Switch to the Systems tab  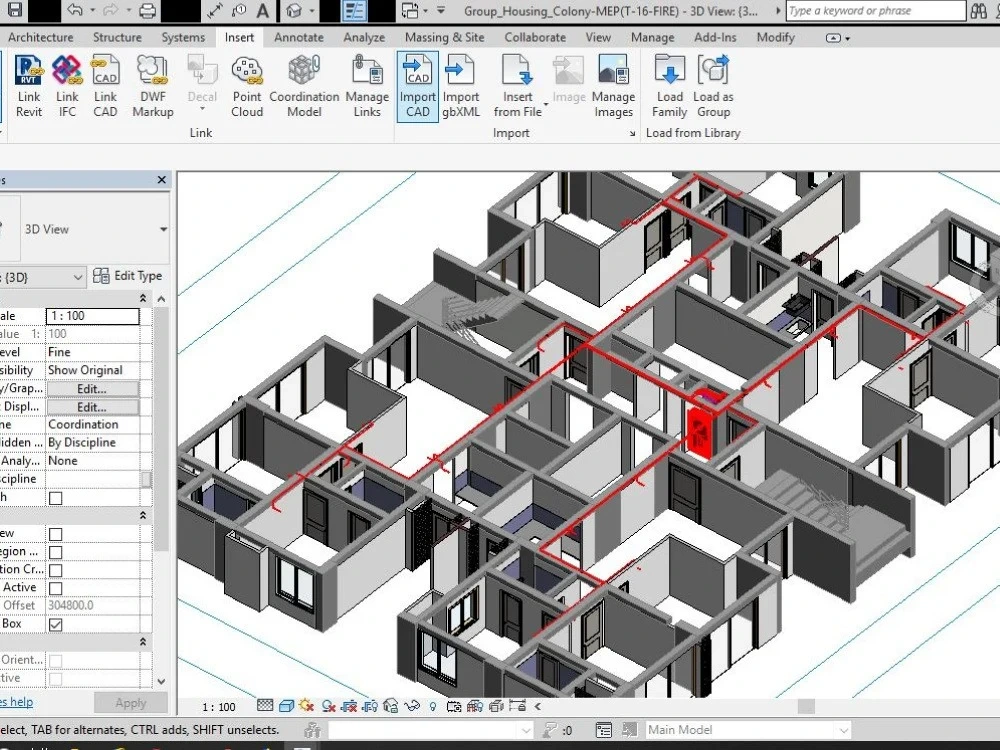point(183,38)
